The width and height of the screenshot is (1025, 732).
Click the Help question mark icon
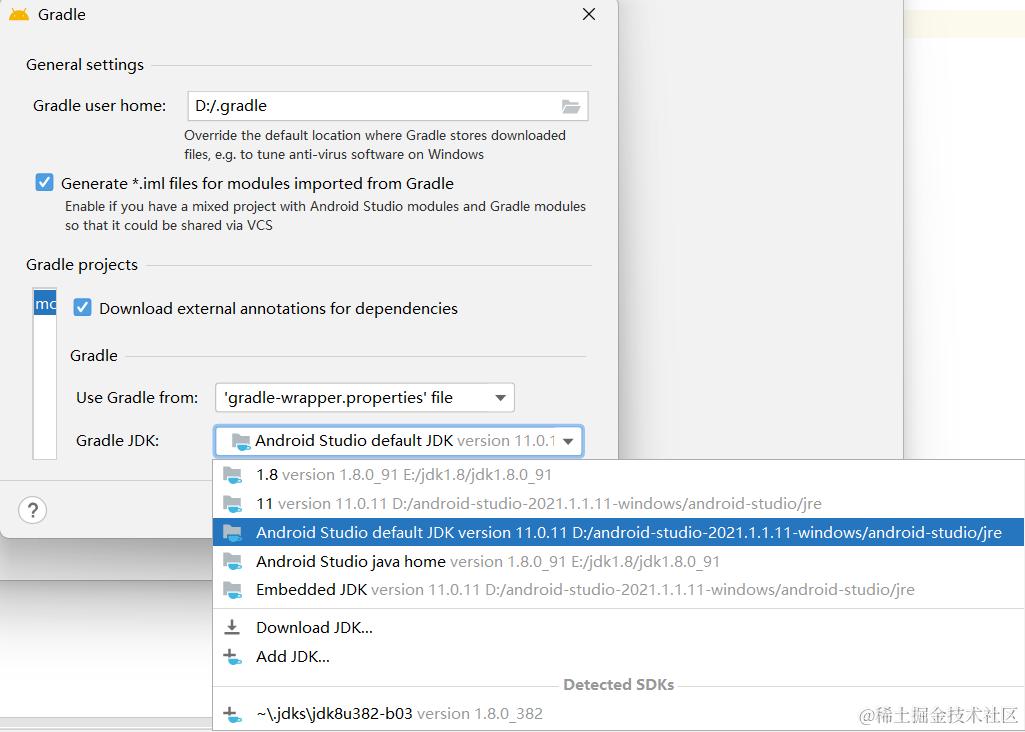(32, 510)
